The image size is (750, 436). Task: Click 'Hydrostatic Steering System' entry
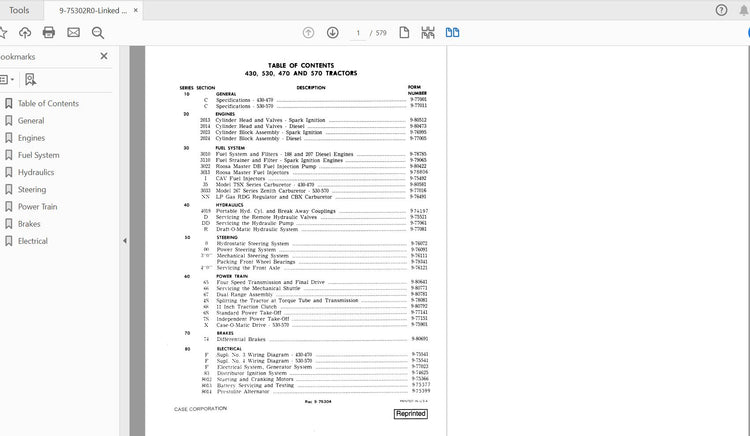[253, 243]
